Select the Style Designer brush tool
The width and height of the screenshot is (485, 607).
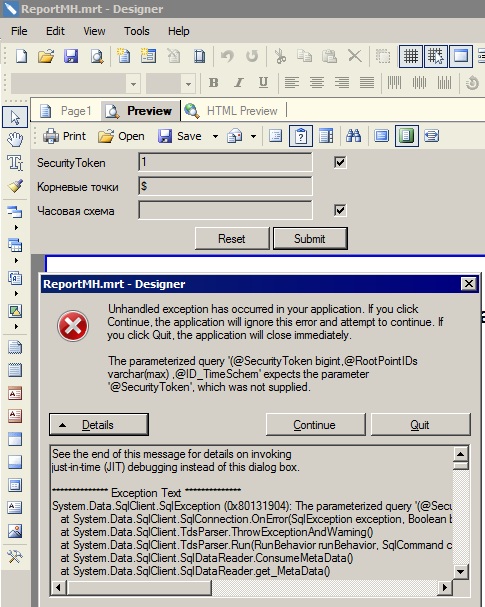click(x=15, y=186)
